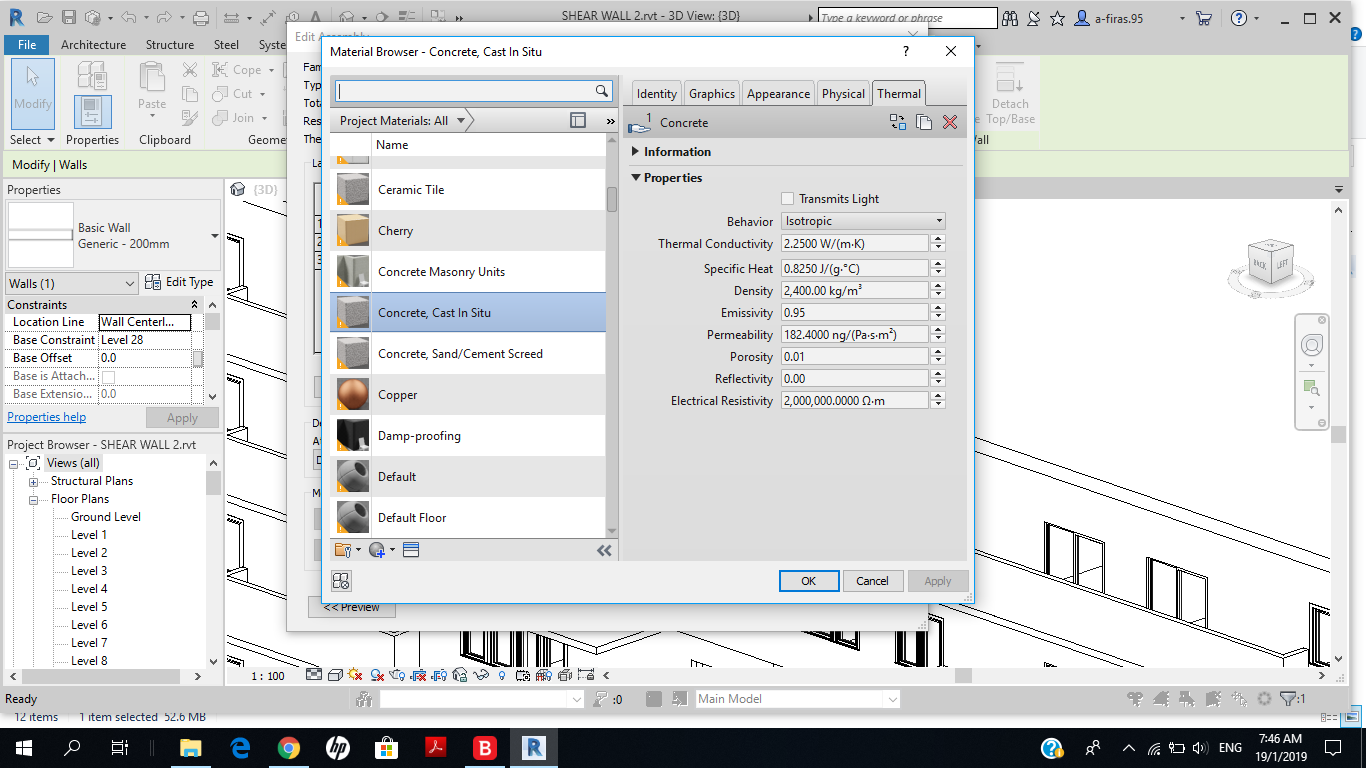Delete the Concrete thermal asset with the red X
The width and height of the screenshot is (1366, 768).
click(x=948, y=122)
